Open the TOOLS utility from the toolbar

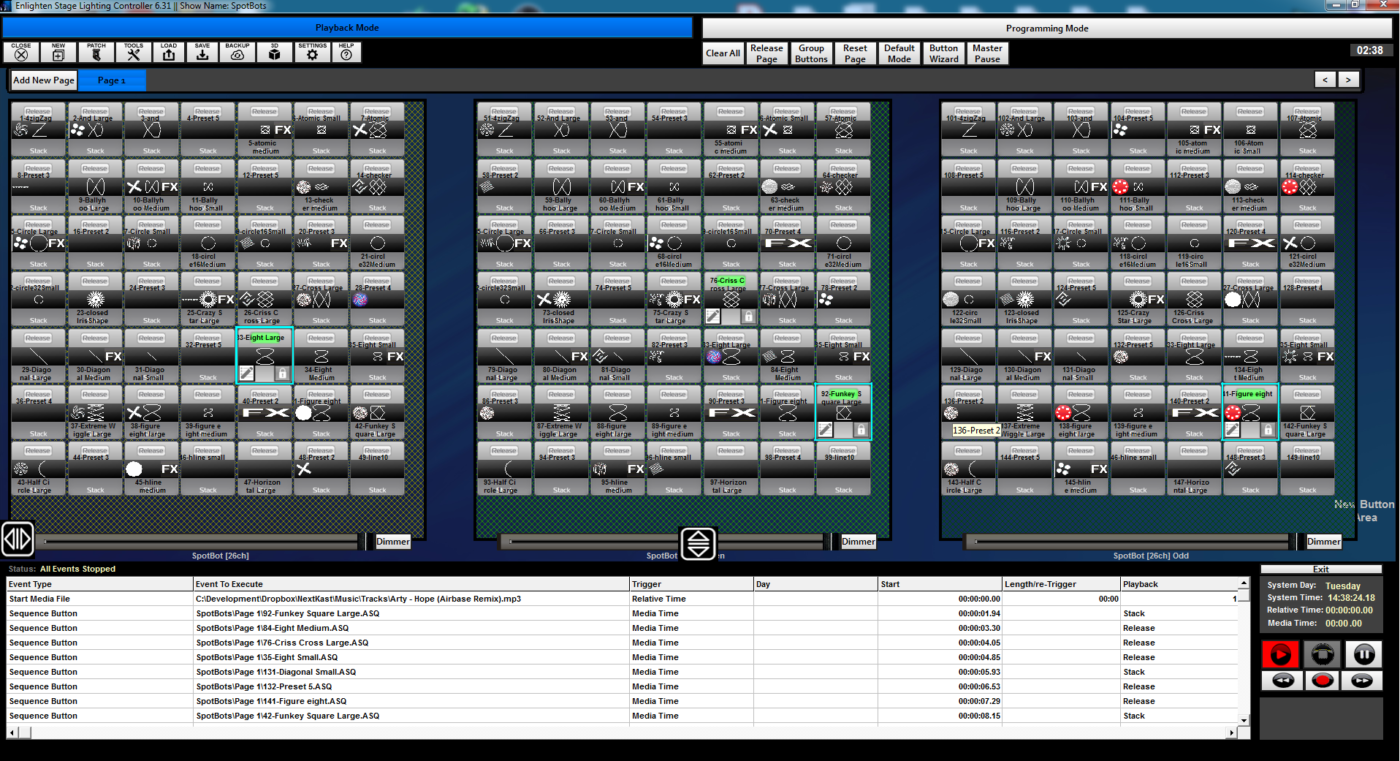(133, 53)
